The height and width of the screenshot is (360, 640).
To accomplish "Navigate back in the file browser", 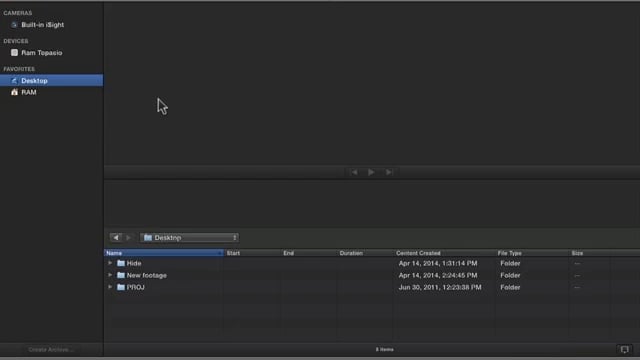I will 116,238.
